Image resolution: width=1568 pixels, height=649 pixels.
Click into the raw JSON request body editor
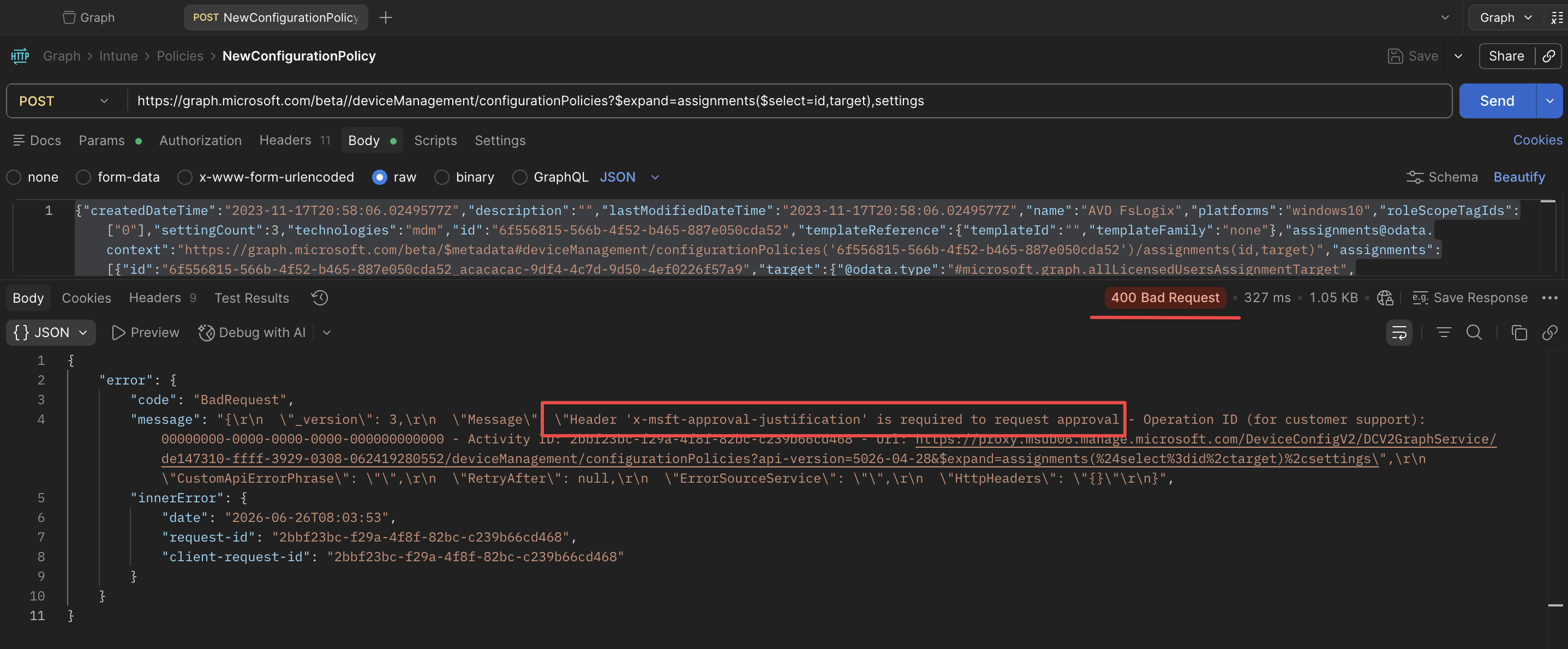(798, 239)
